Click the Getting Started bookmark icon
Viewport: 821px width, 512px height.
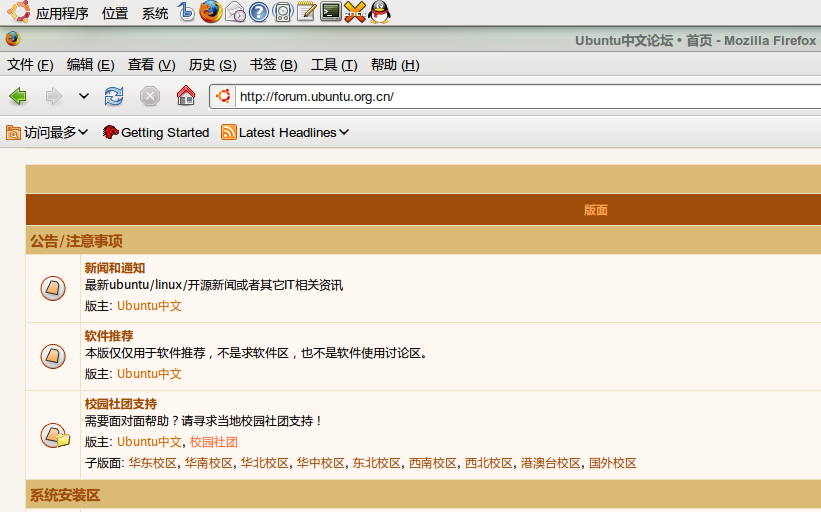(110, 132)
